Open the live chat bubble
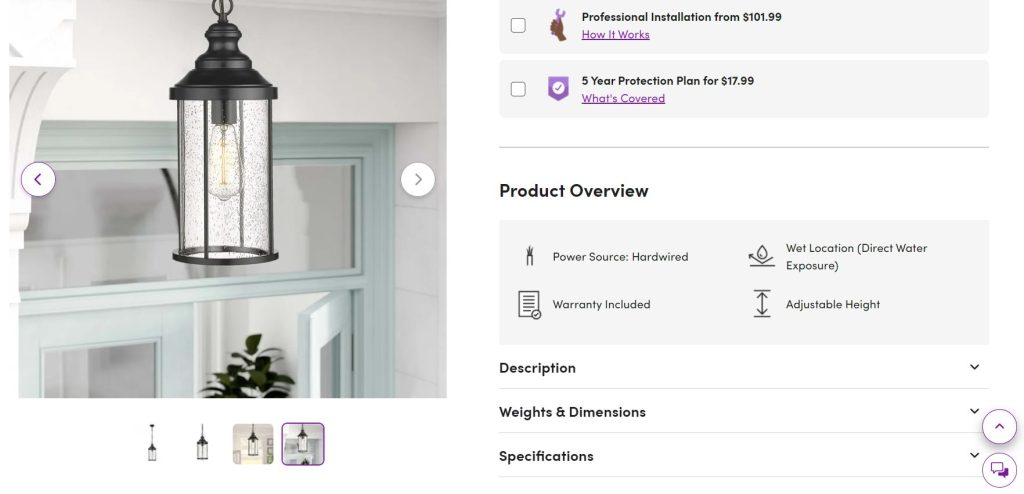Viewport: 1024px width, 494px height. click(x=999, y=469)
